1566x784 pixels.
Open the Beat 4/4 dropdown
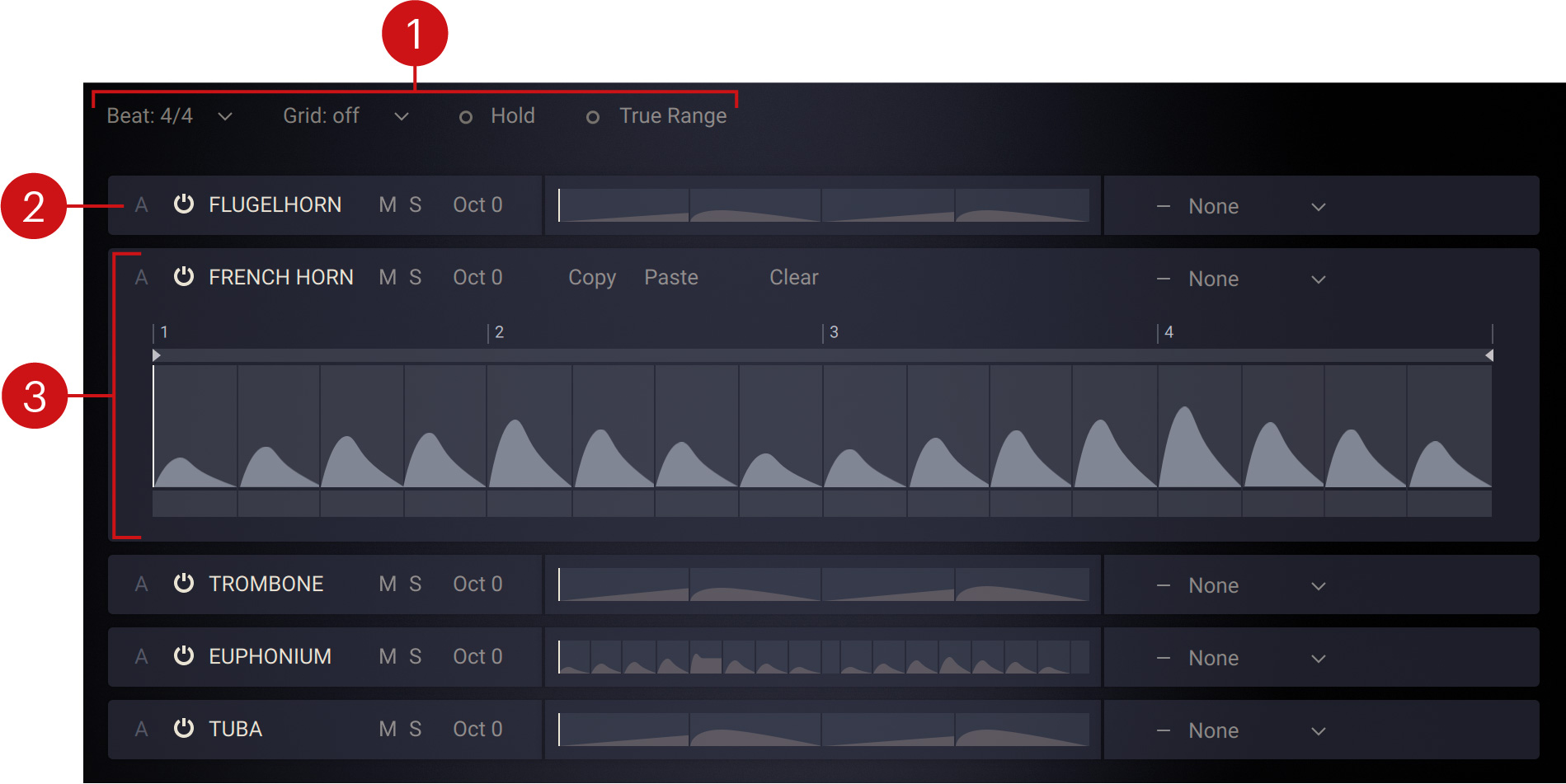(x=169, y=116)
